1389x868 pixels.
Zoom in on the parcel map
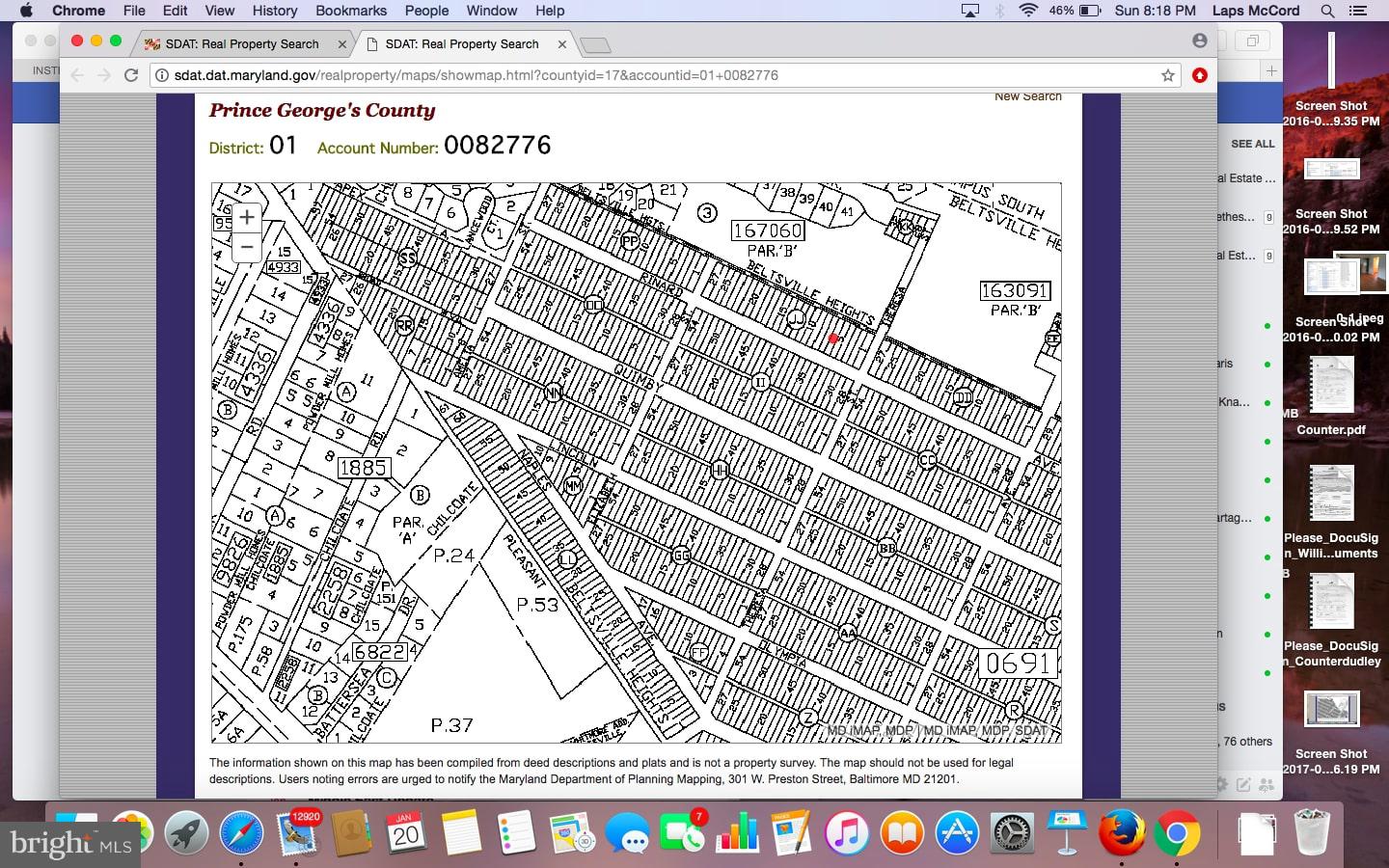coord(247,217)
